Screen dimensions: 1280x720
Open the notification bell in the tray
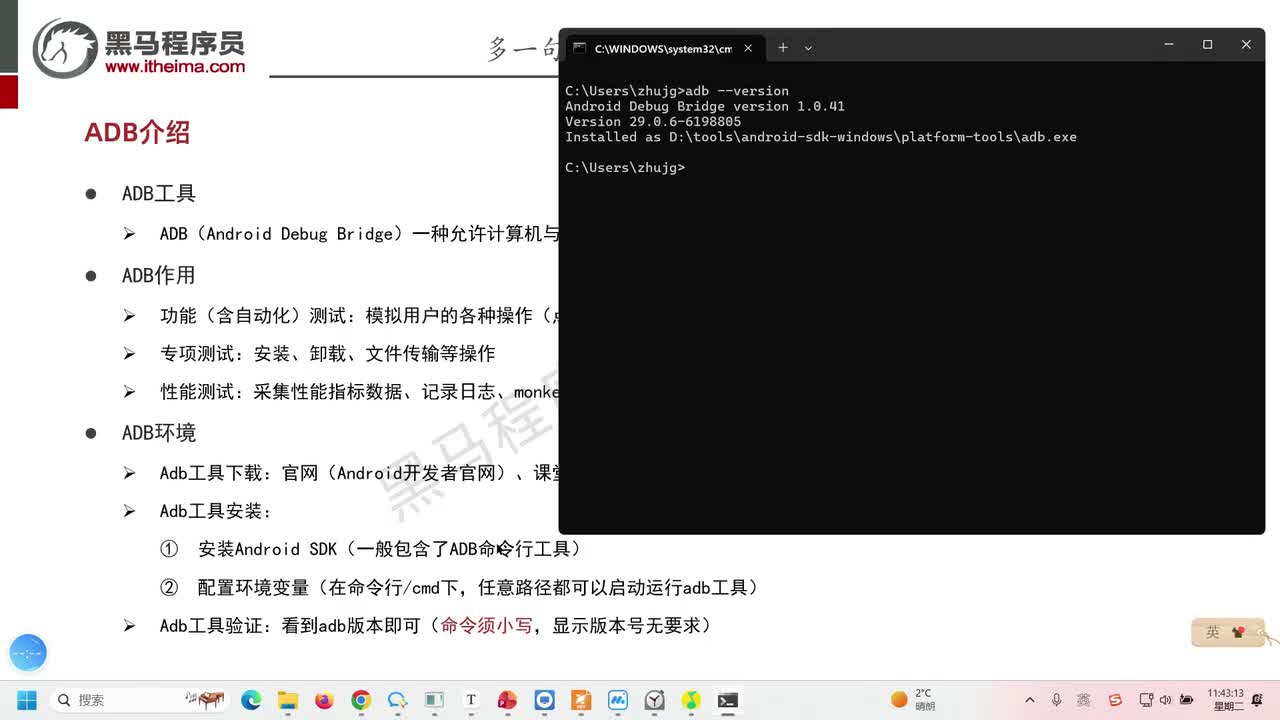point(1257,700)
